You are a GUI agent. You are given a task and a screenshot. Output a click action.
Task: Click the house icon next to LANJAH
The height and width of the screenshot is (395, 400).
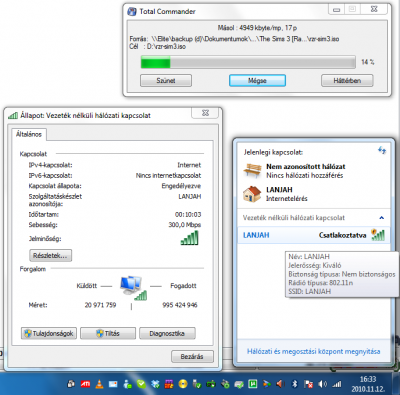click(252, 194)
